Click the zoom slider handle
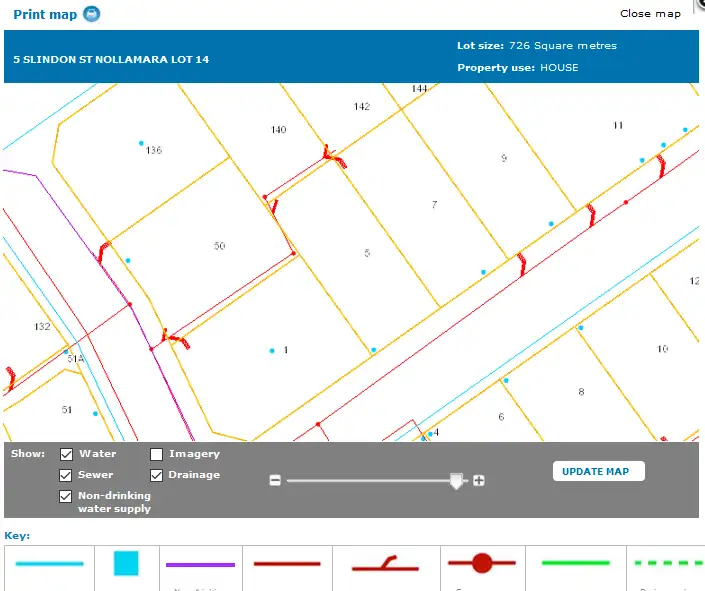 (457, 481)
